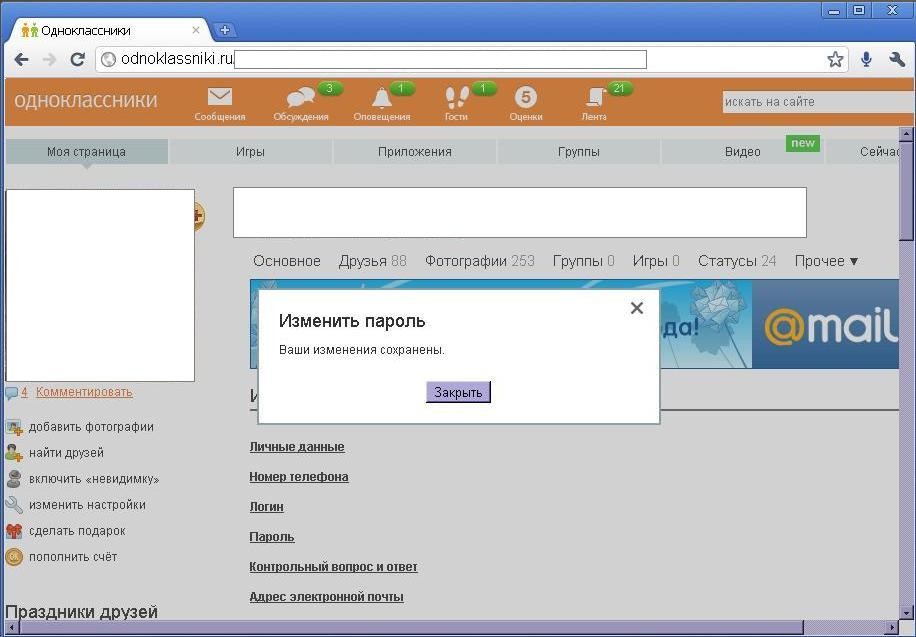Open the Логин settings link

click(x=266, y=507)
